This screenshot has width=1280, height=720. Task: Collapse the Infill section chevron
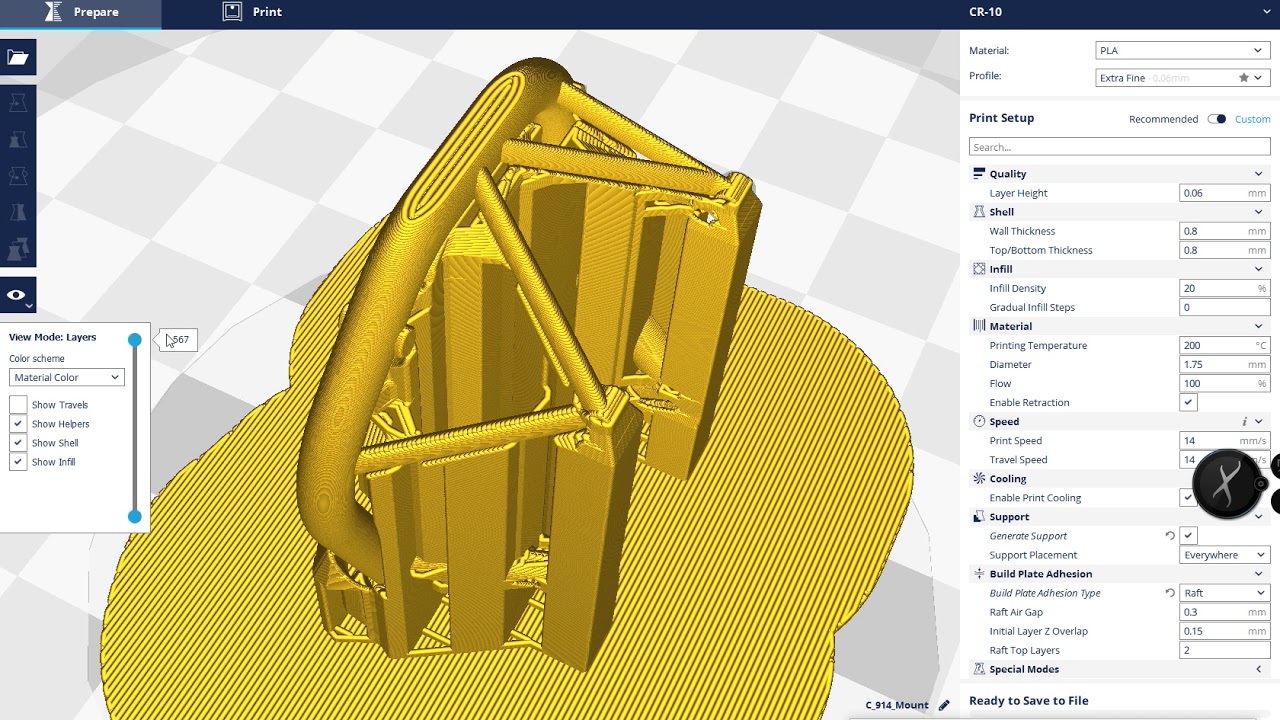1258,269
